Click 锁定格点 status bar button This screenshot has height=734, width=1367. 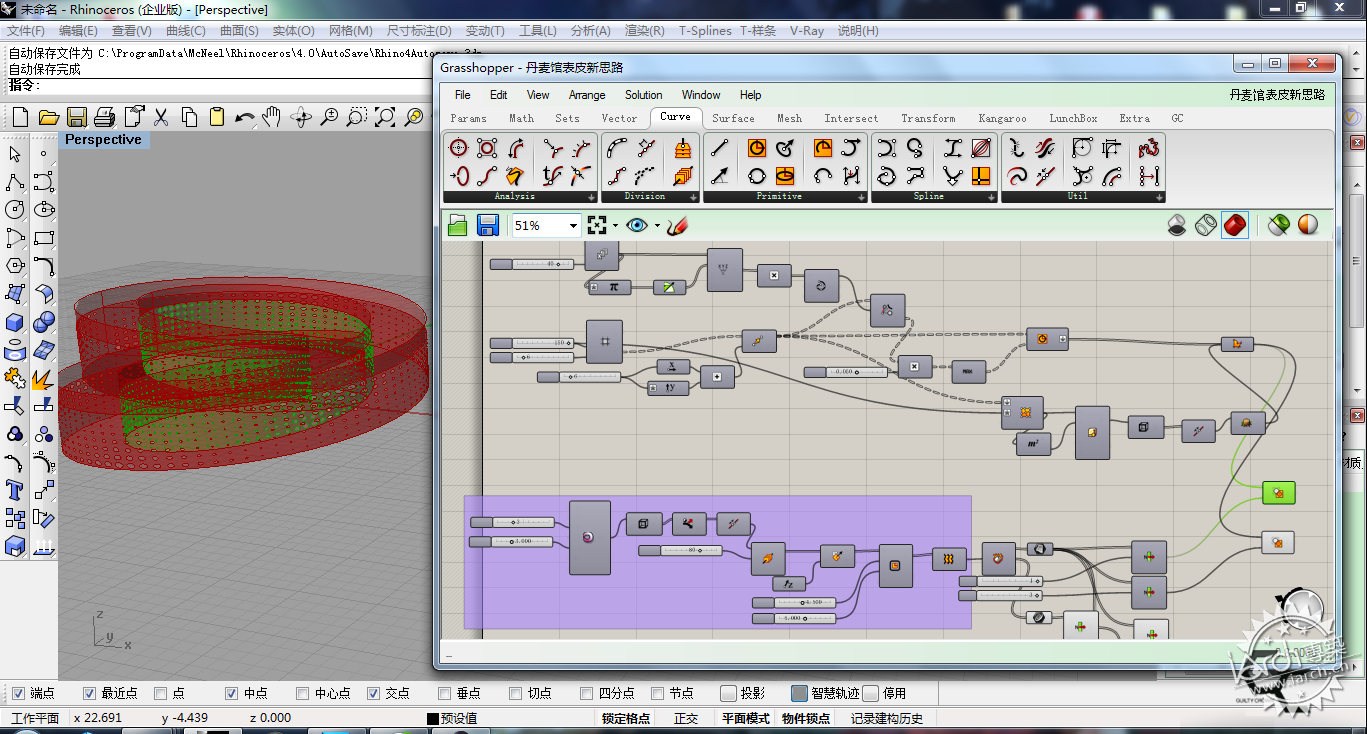(x=626, y=718)
